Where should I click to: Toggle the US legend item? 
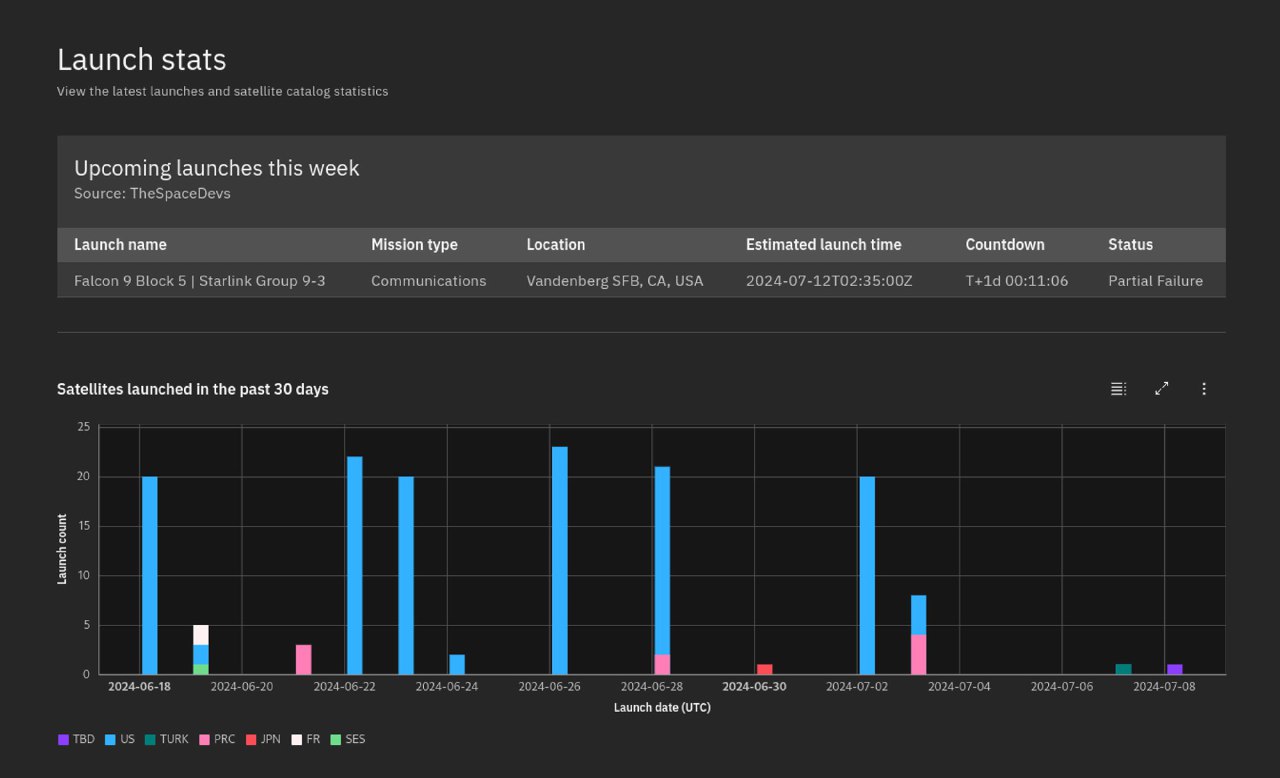[119, 740]
